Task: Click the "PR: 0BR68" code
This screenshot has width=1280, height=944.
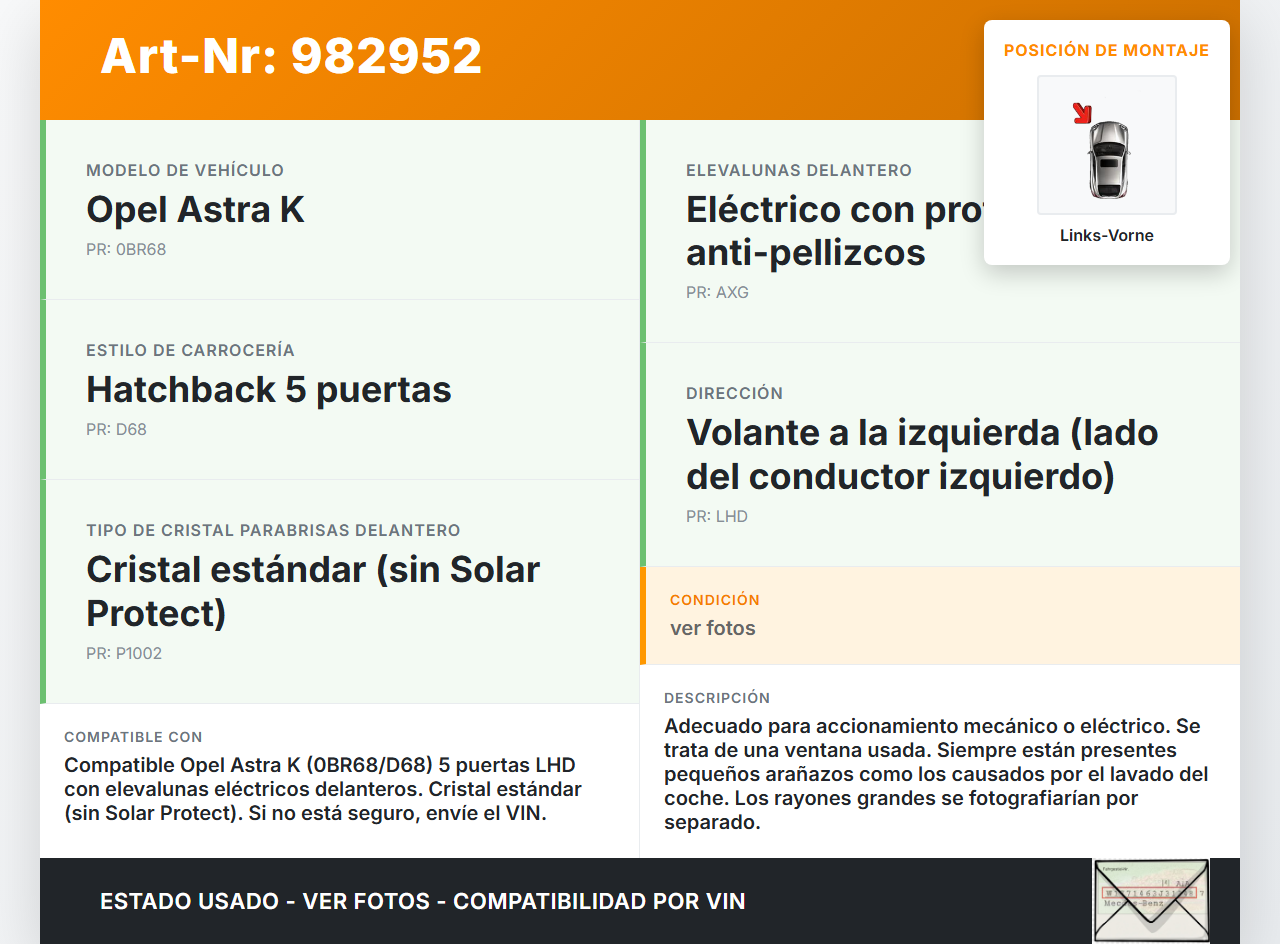Action: pyautogui.click(x=126, y=250)
